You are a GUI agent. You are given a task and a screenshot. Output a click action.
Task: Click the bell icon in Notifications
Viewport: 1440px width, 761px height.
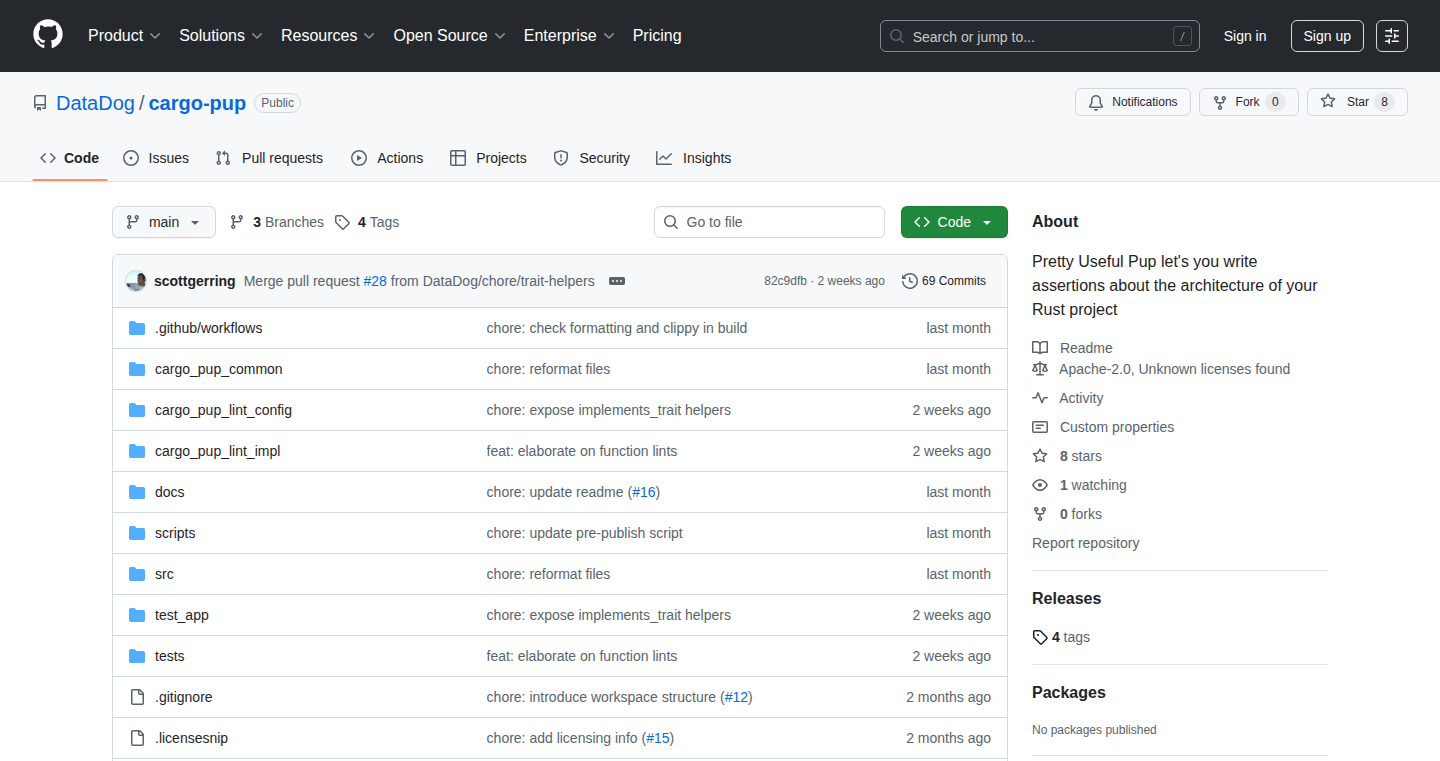tap(1096, 102)
